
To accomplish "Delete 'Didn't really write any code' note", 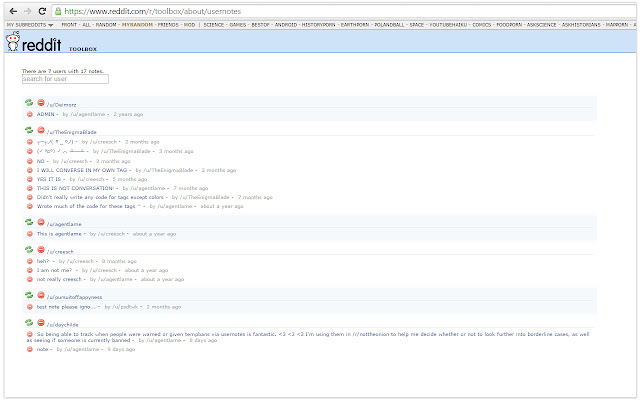I will 29,197.
